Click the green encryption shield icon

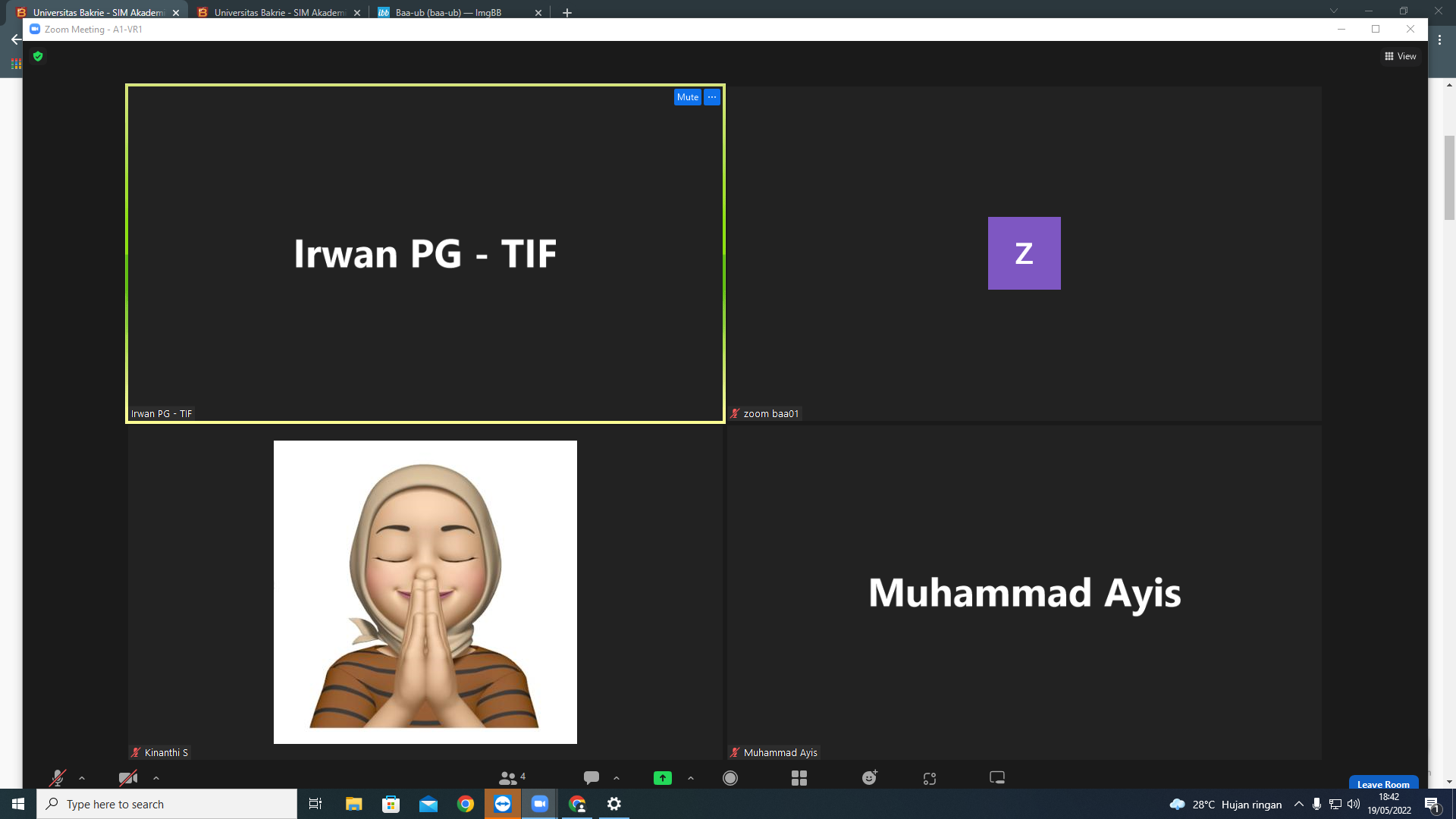point(38,56)
